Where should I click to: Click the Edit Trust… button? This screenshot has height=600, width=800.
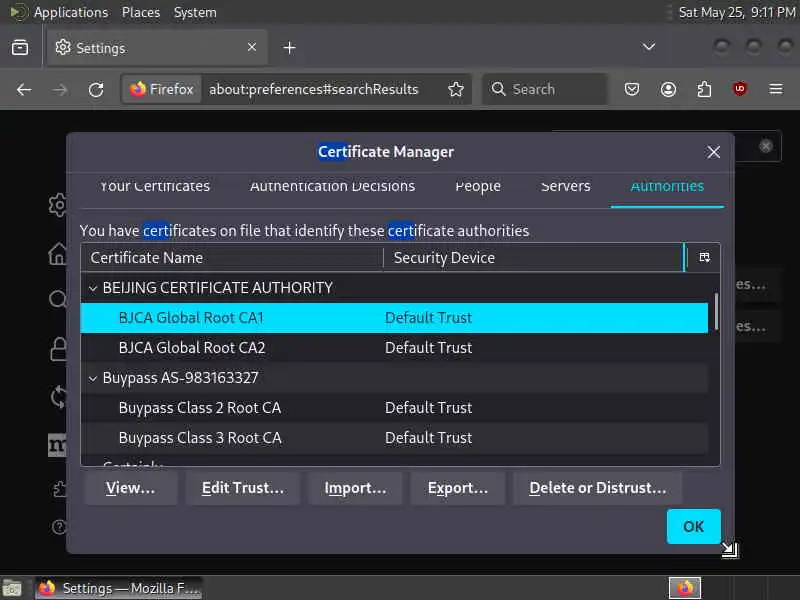click(x=243, y=488)
